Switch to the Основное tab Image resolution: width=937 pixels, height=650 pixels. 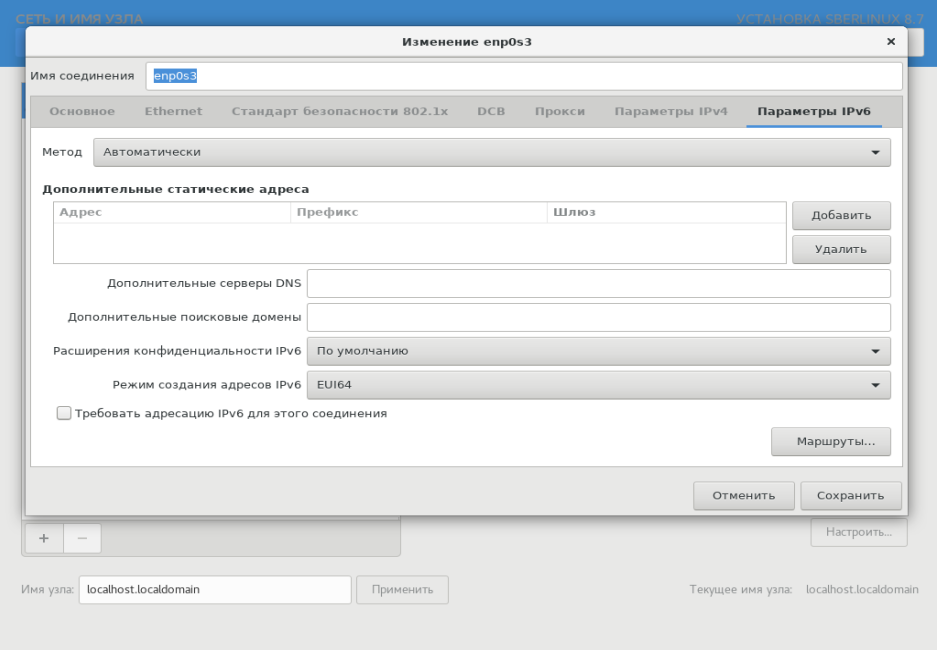[82, 111]
